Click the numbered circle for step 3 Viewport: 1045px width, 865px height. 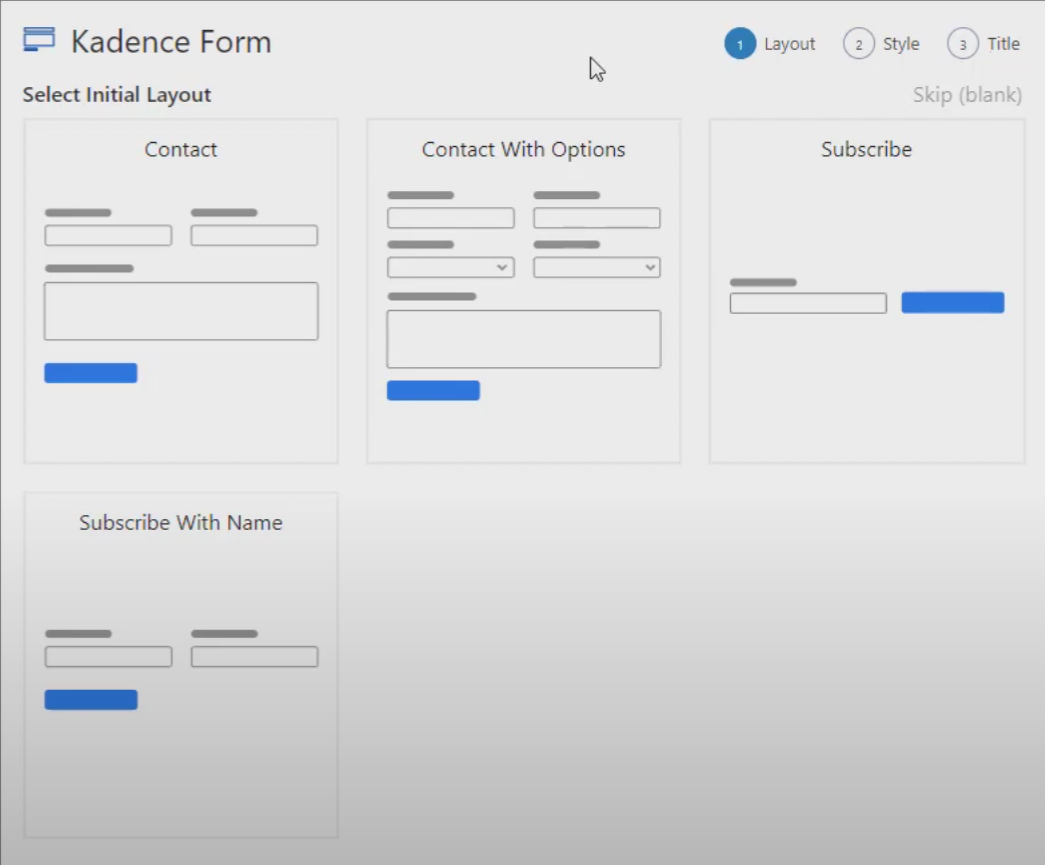coord(962,43)
